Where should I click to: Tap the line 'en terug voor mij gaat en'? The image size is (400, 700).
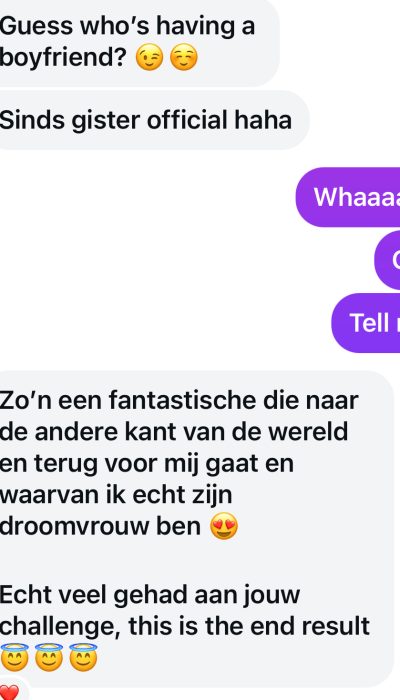click(x=146, y=463)
